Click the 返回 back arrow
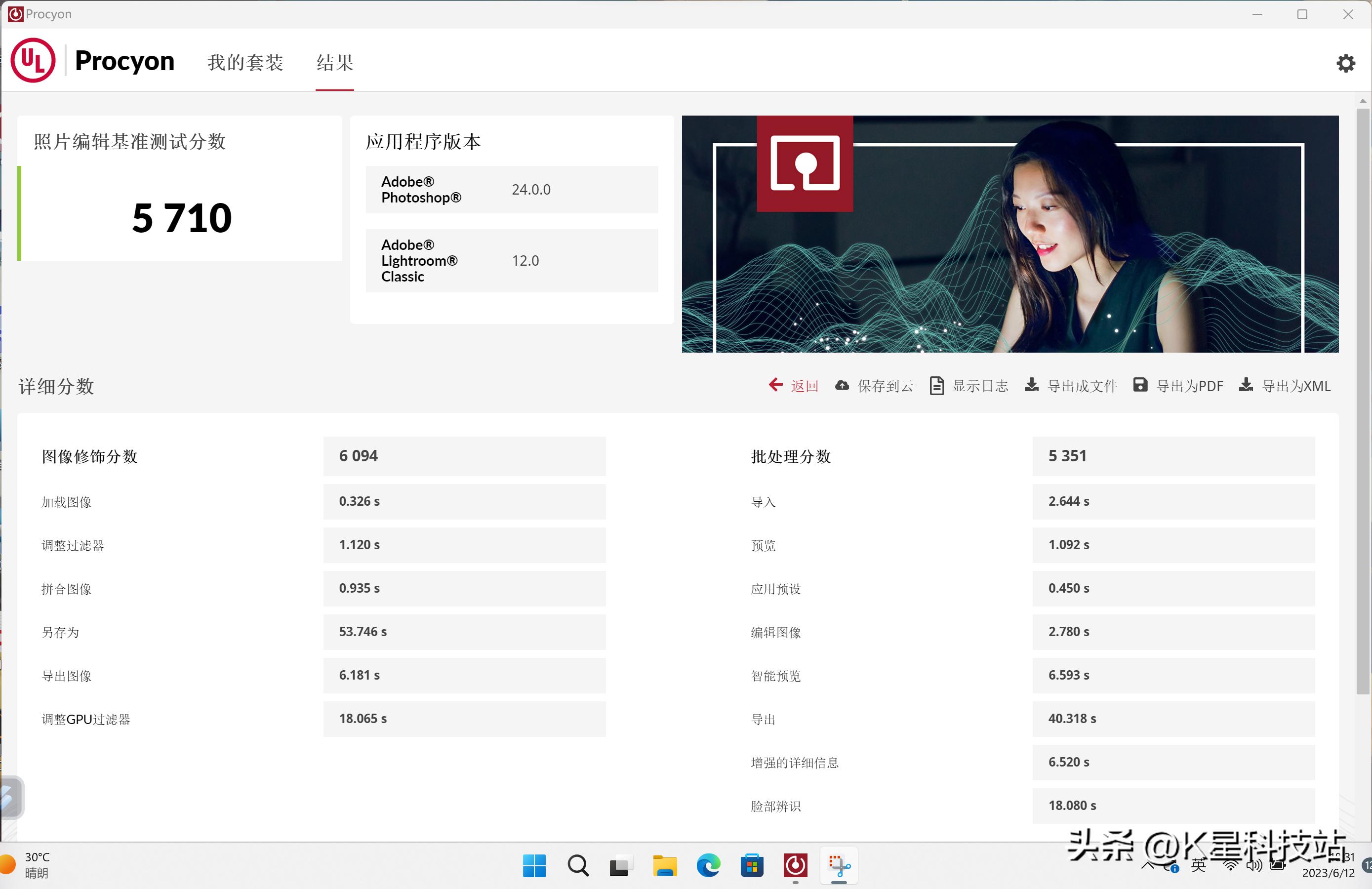The height and width of the screenshot is (889, 1372). tap(794, 385)
